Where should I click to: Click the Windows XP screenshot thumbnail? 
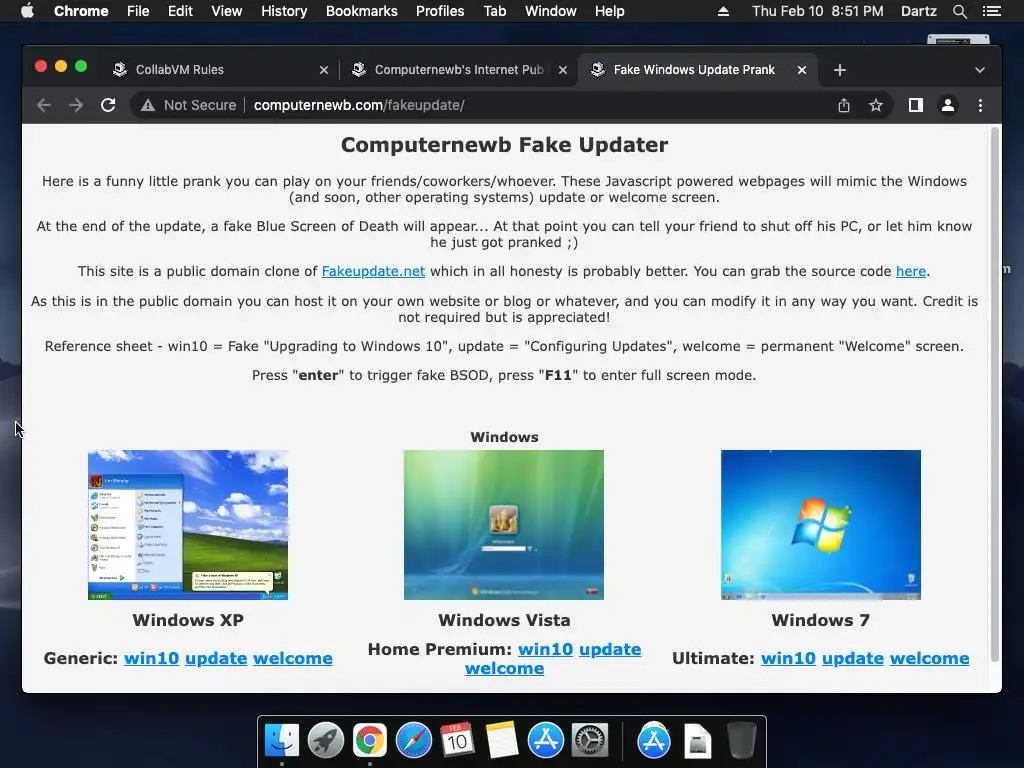188,524
